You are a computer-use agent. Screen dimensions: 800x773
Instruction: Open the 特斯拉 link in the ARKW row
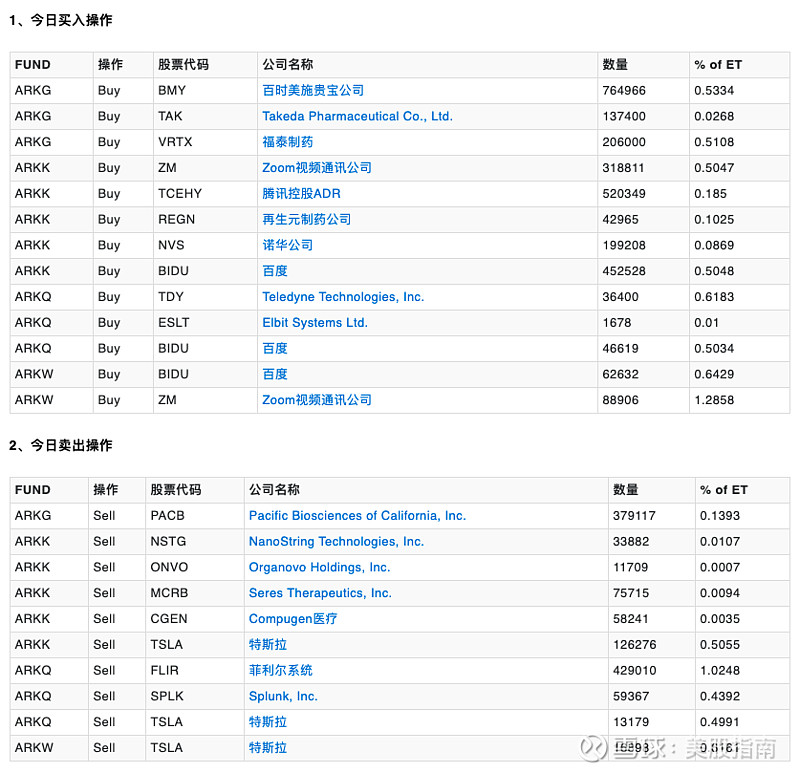click(268, 748)
